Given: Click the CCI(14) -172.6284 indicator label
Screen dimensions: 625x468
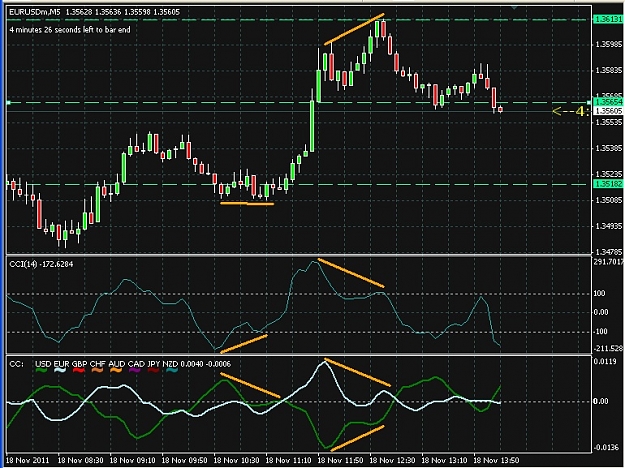Looking at the screenshot, I should pos(41,264).
